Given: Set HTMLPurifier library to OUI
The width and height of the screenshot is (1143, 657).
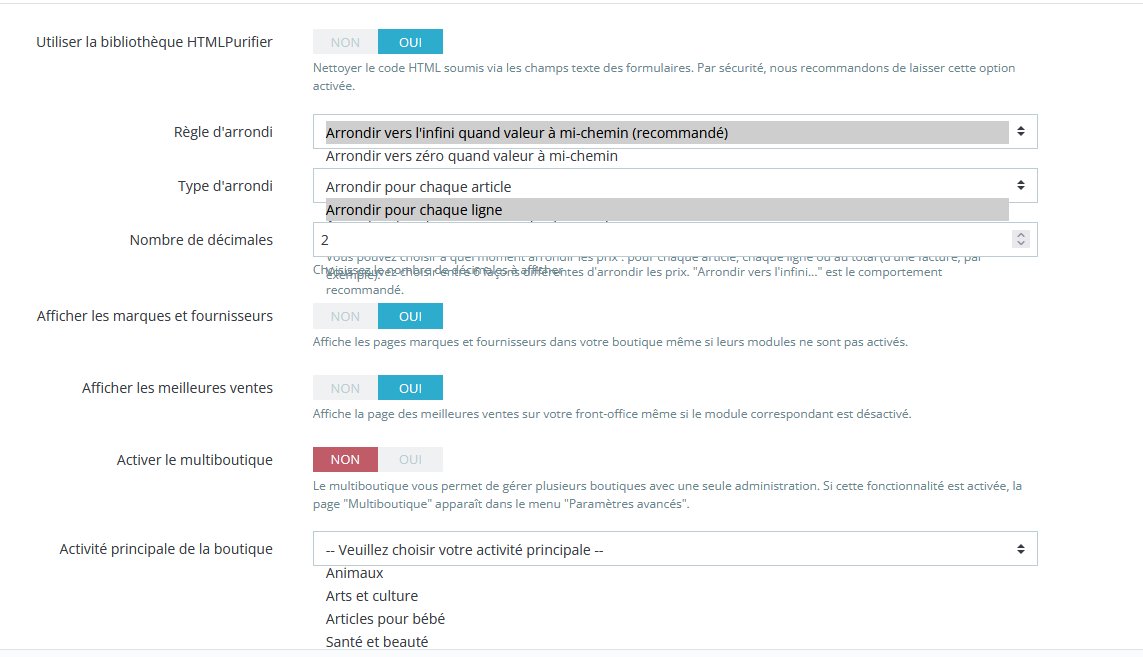Looking at the screenshot, I should pyautogui.click(x=410, y=42).
